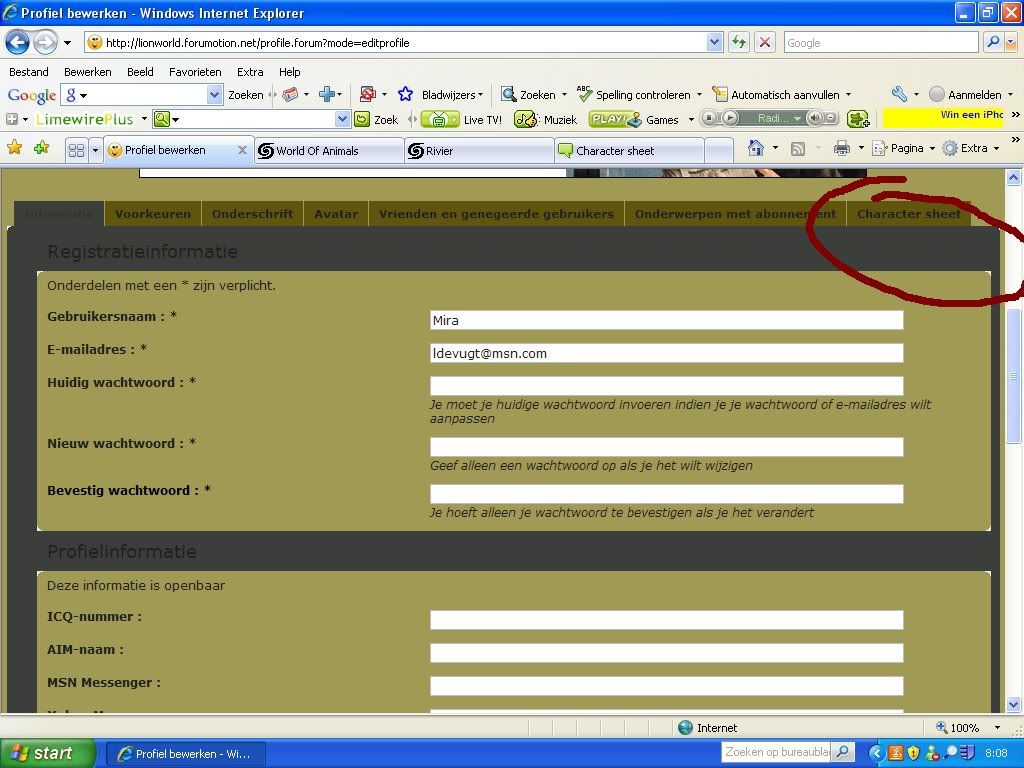1024x768 pixels.
Task: Click the Google toolbar popup blocker icon
Action: (x=368, y=95)
